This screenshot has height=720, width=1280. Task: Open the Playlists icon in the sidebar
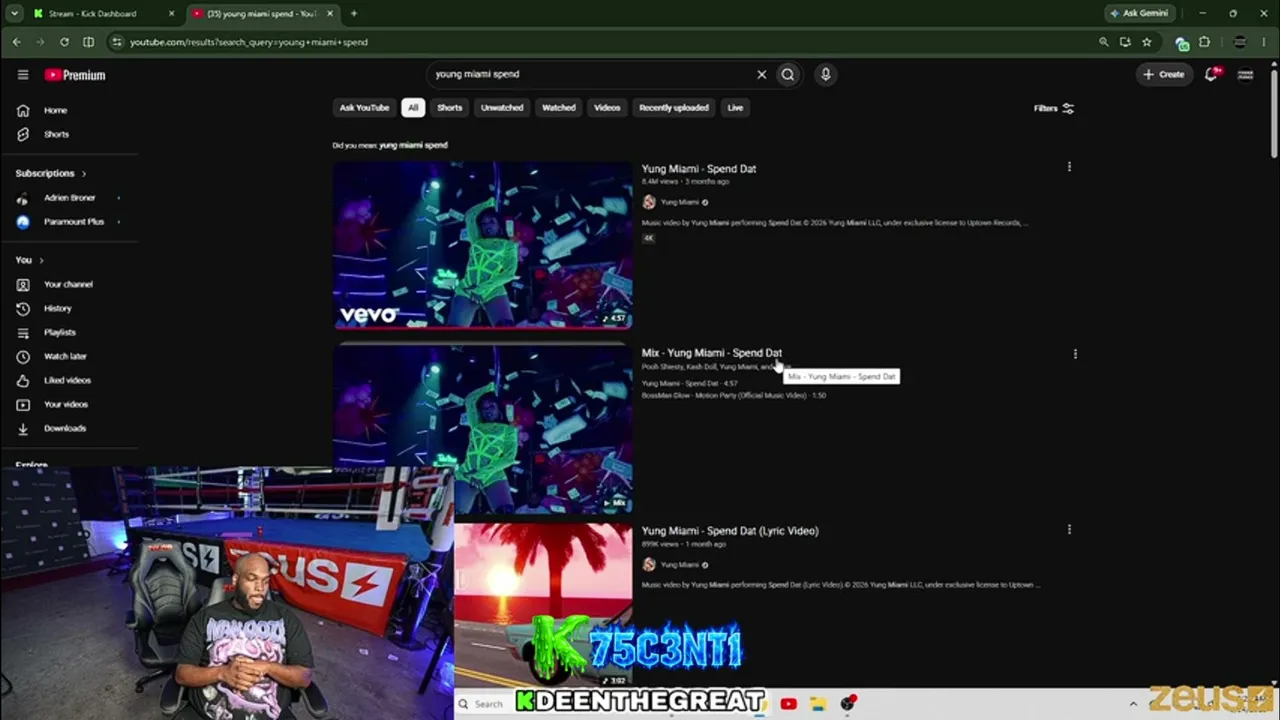(x=23, y=332)
